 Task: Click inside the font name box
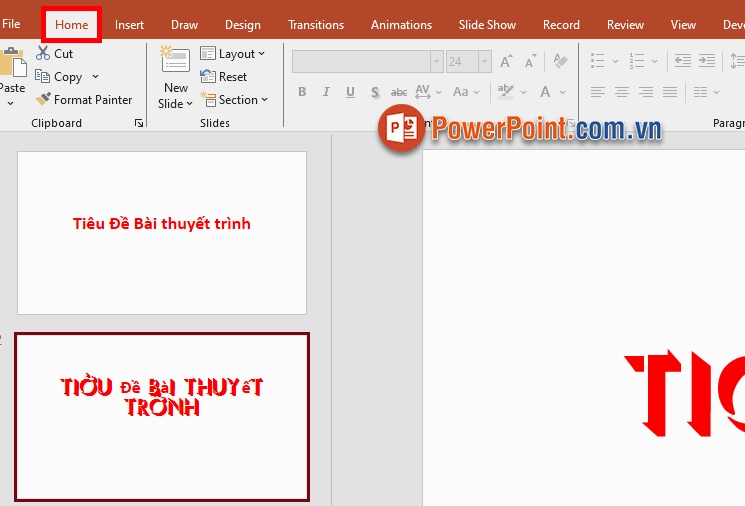[x=361, y=62]
